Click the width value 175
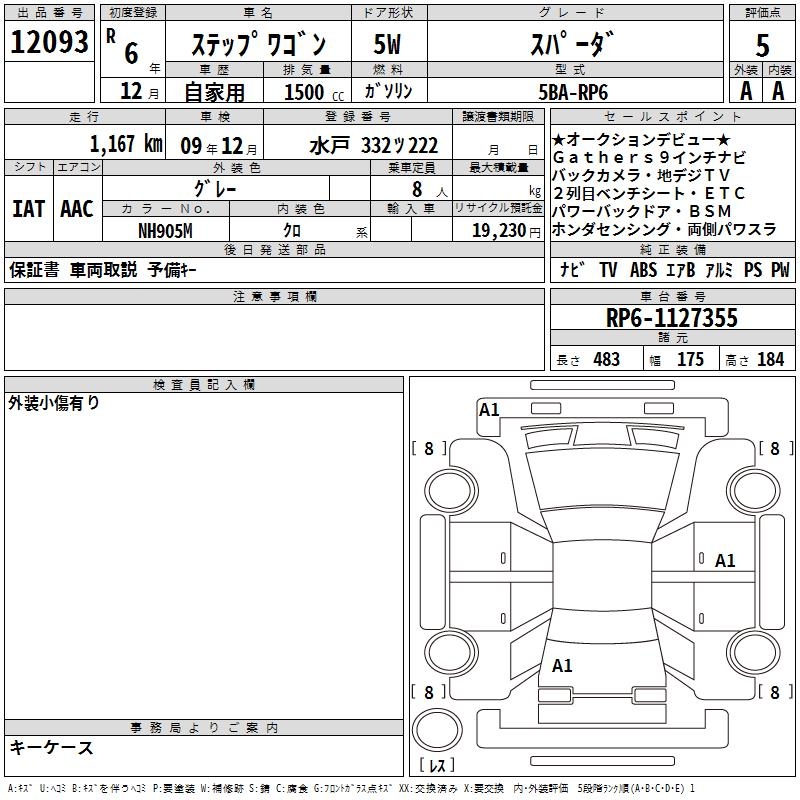 [x=690, y=360]
